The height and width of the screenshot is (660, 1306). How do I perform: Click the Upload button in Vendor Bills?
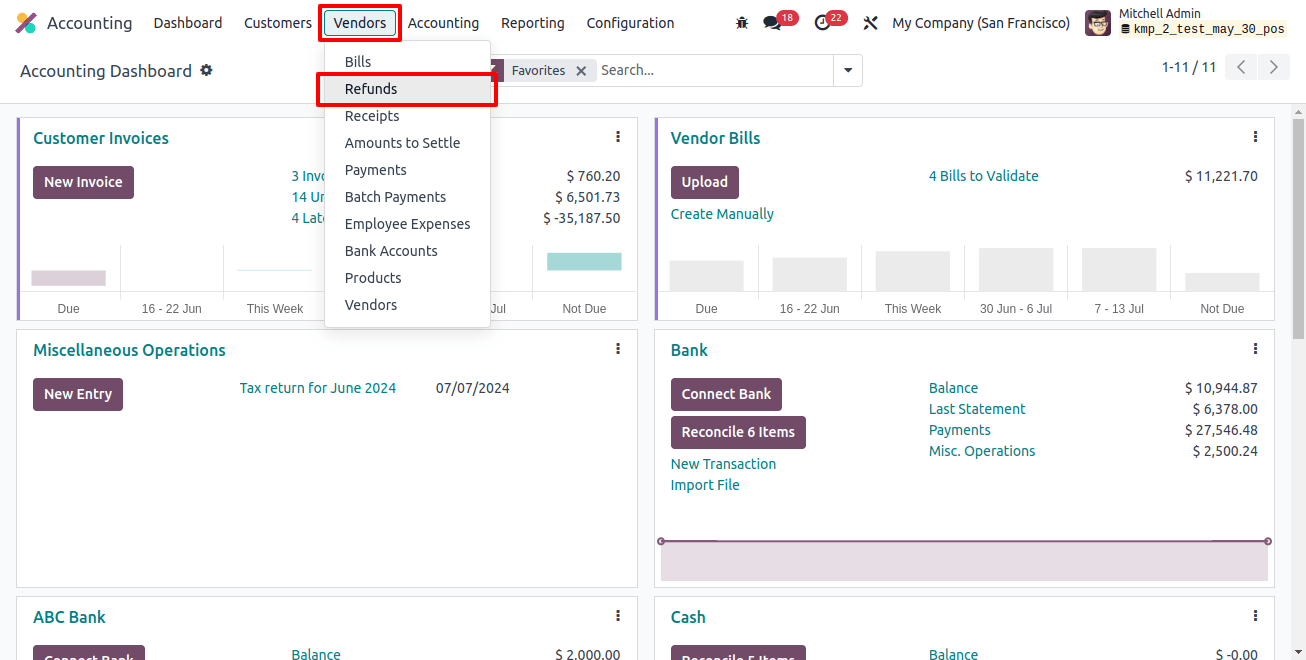705,182
